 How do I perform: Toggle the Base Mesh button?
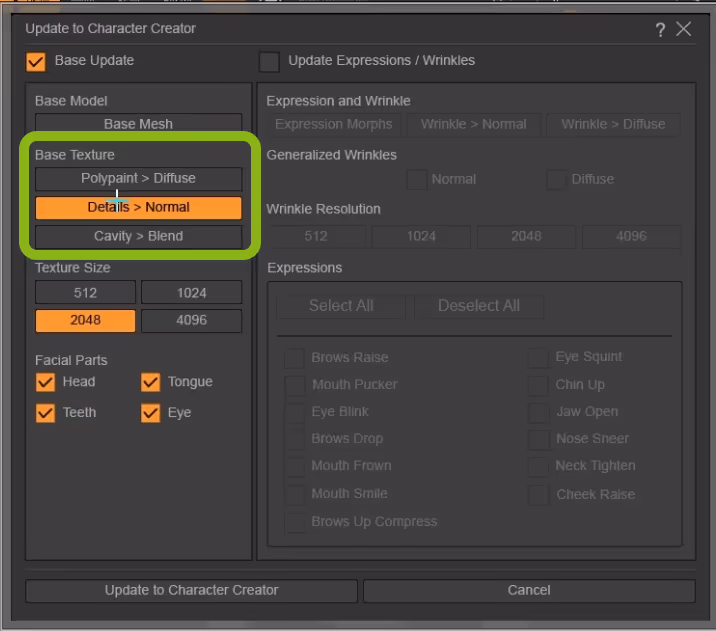point(138,124)
